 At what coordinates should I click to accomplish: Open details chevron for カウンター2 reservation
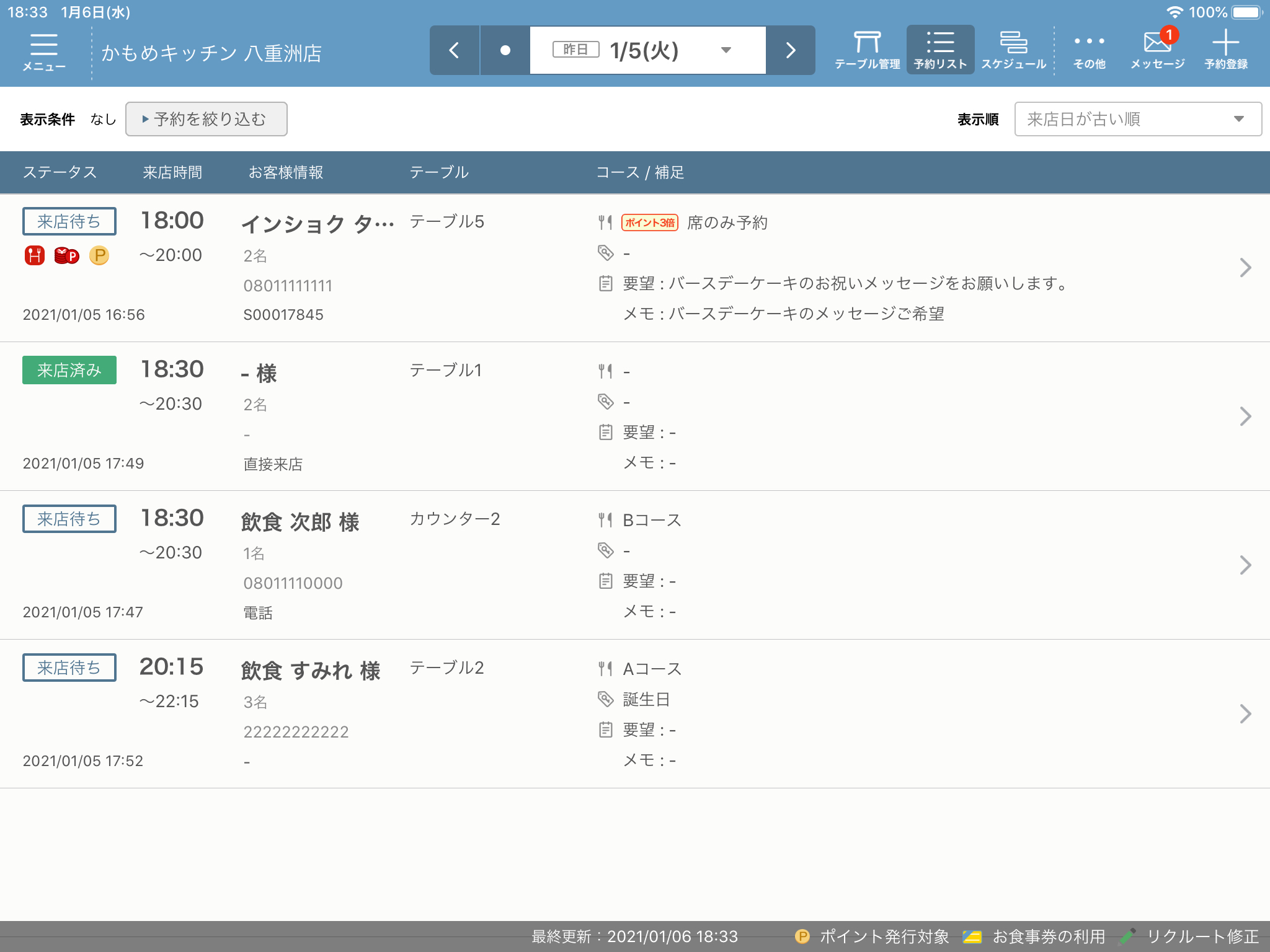click(x=1245, y=565)
